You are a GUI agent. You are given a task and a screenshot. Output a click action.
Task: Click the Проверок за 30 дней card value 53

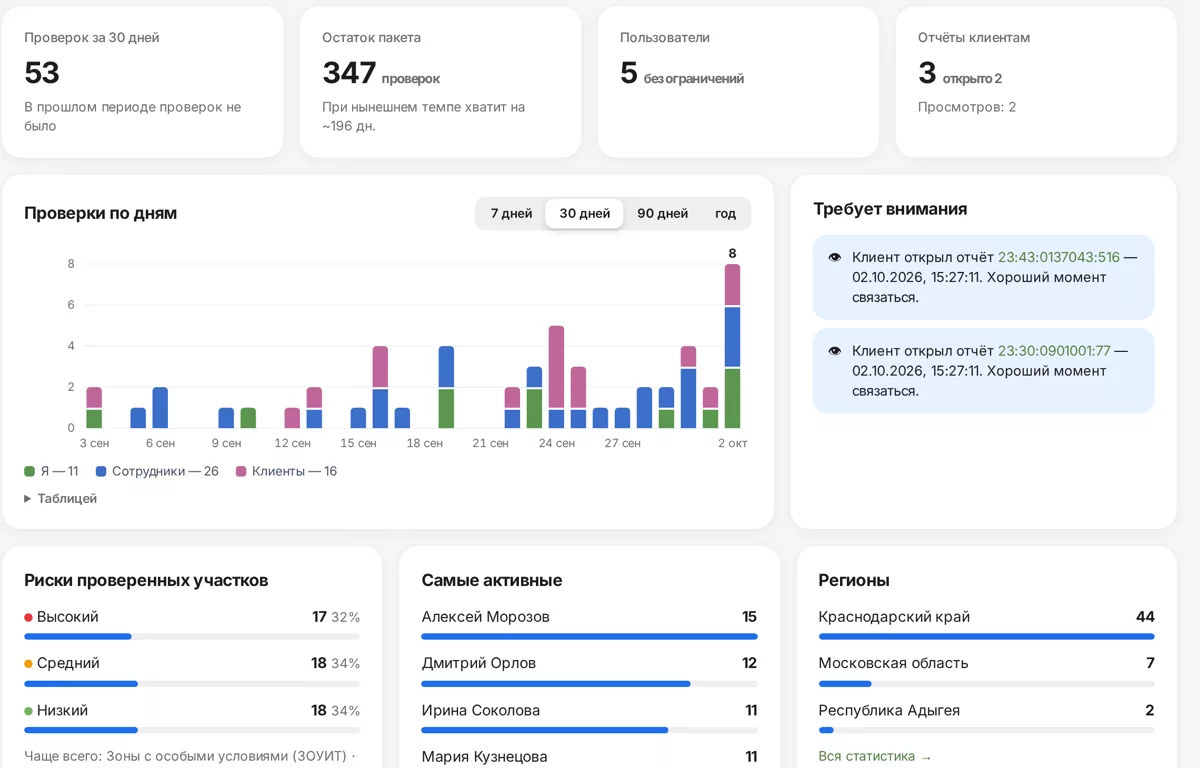pos(42,72)
